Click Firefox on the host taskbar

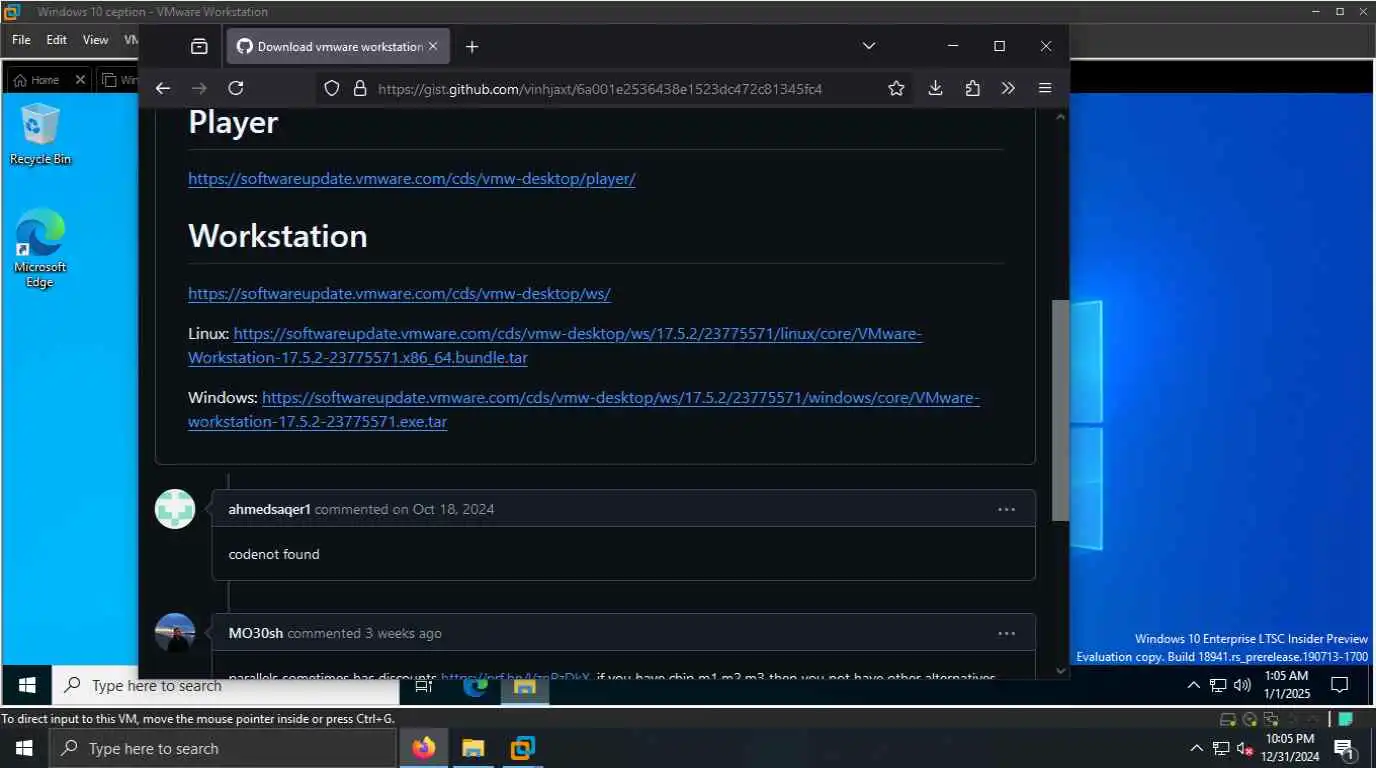424,748
